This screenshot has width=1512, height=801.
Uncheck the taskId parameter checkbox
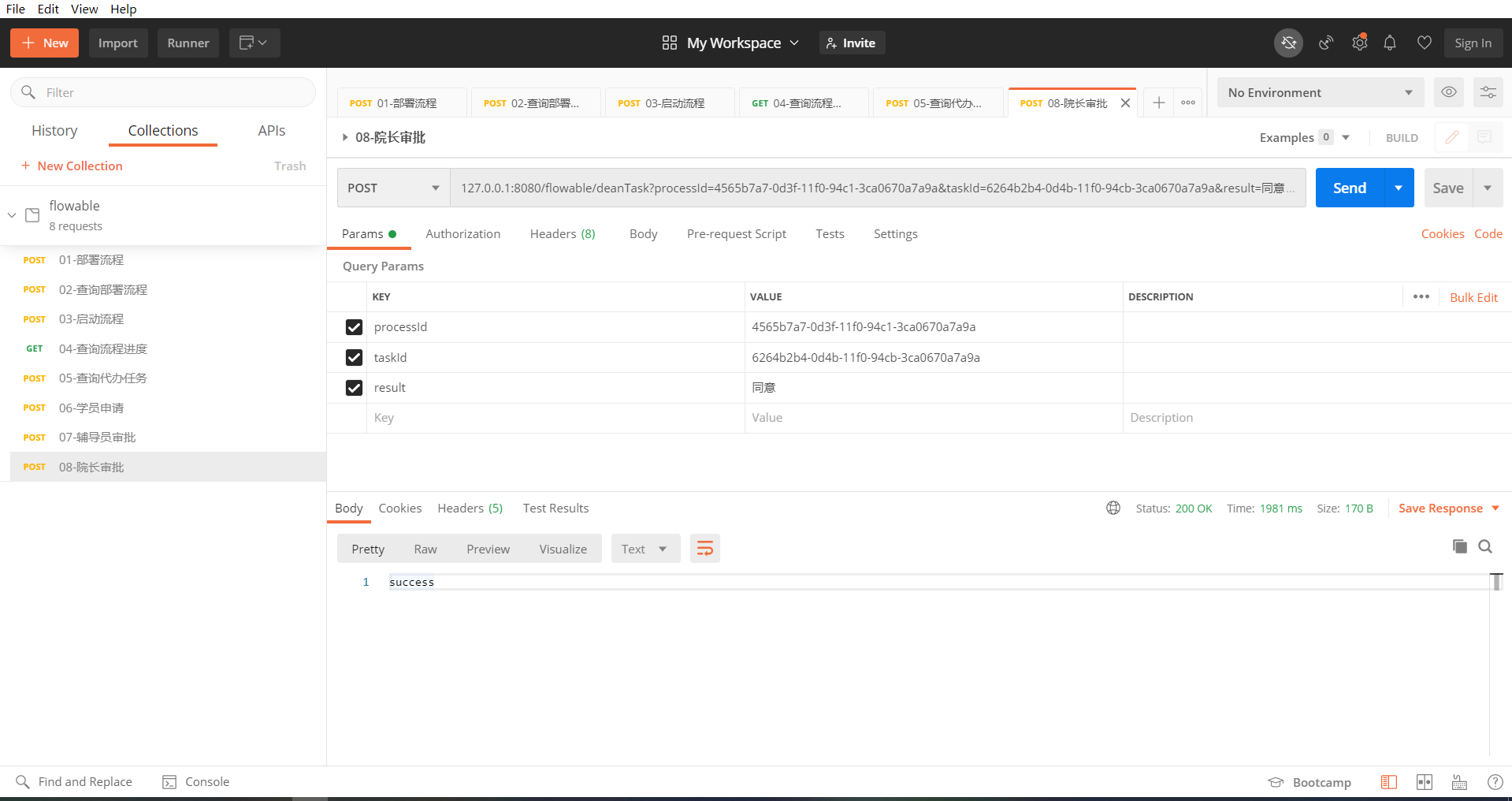click(354, 358)
